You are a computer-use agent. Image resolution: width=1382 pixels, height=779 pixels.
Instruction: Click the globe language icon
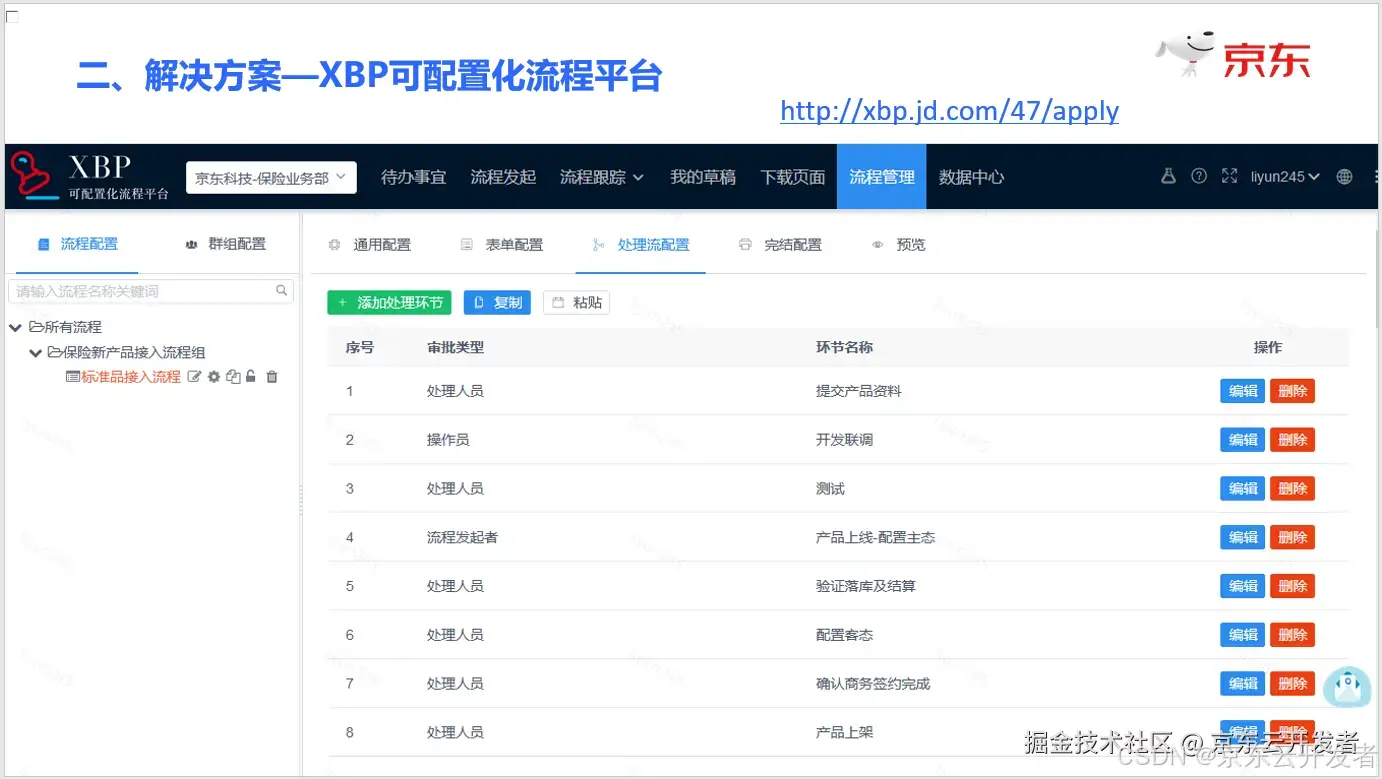coord(1344,176)
